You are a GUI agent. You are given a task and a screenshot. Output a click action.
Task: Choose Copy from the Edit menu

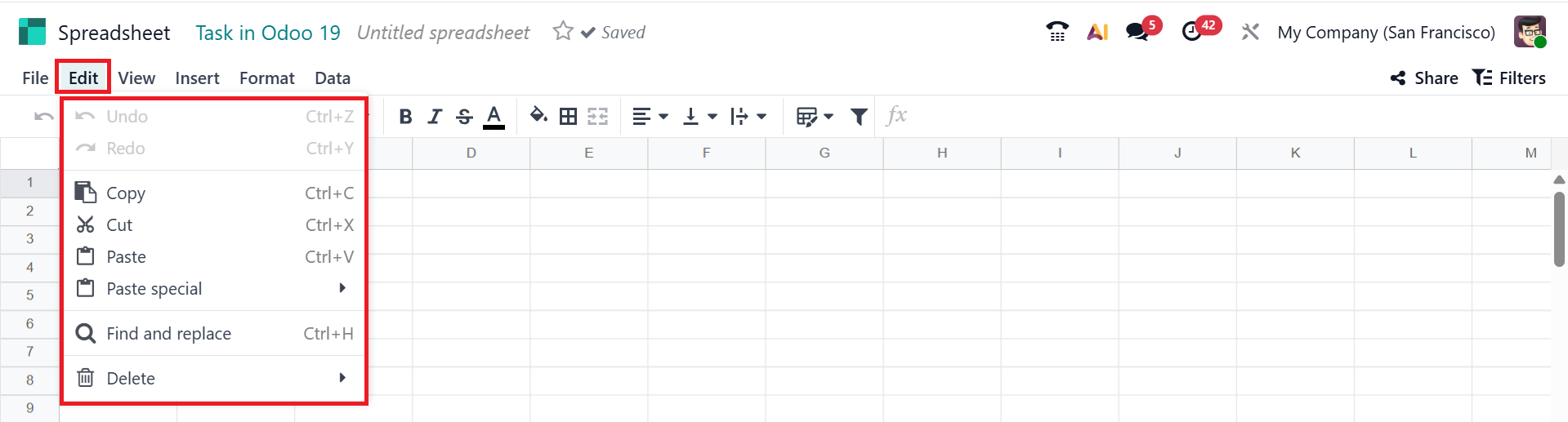[x=126, y=193]
